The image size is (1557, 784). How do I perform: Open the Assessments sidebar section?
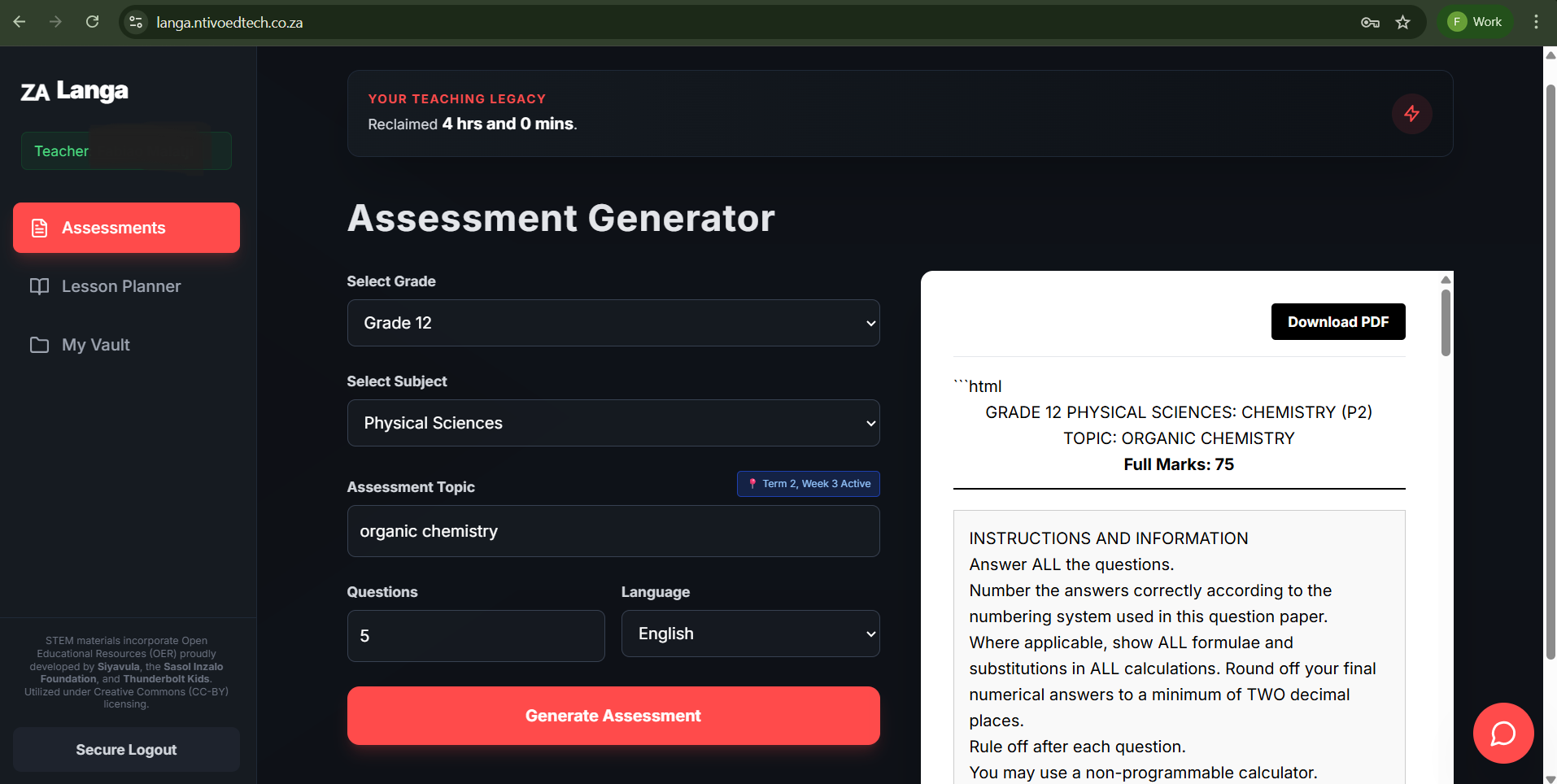coord(126,228)
